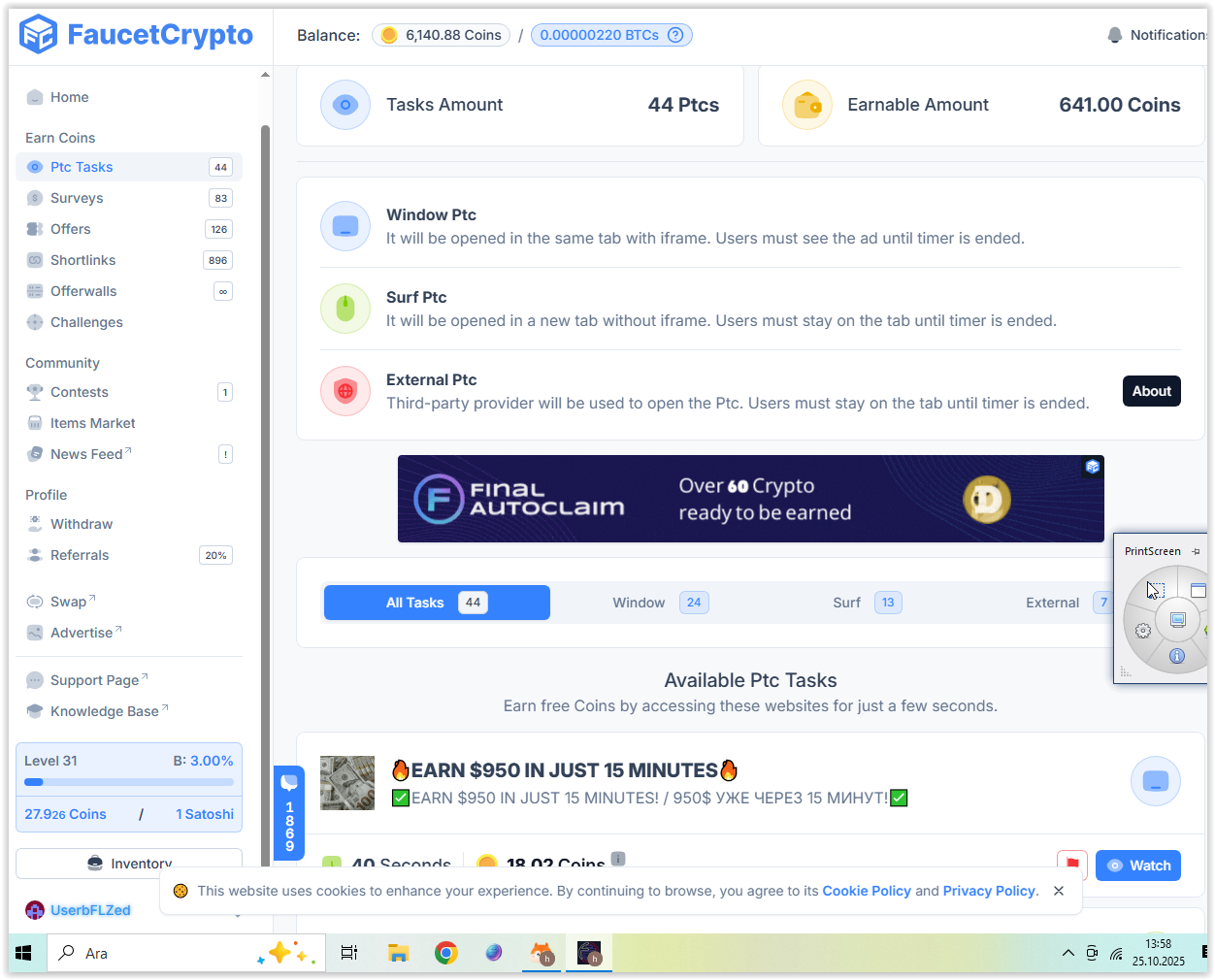The height and width of the screenshot is (980, 1215).
Task: Open the Offerwalls page
Action: (x=129, y=291)
